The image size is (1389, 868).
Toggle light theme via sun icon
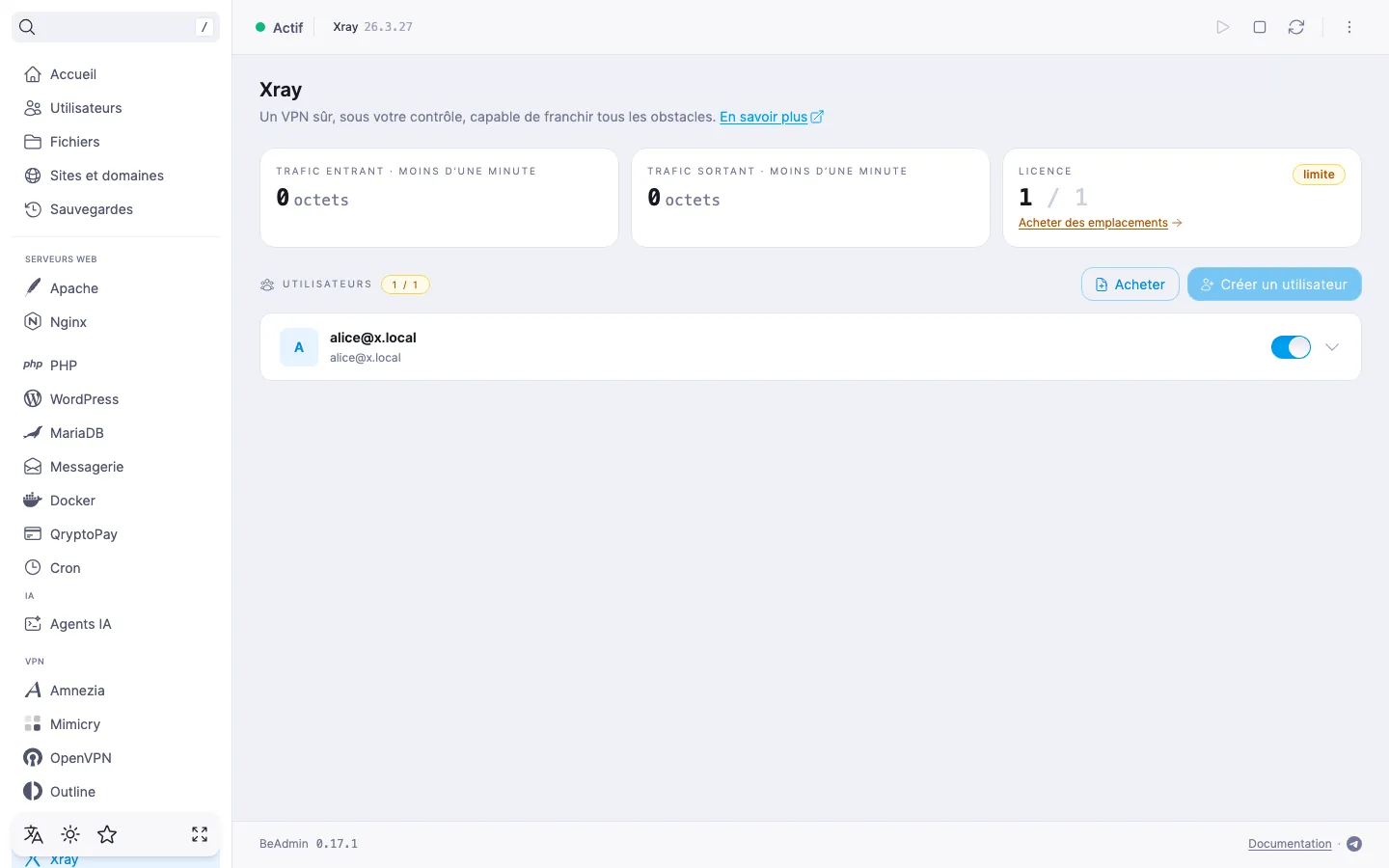click(x=70, y=834)
